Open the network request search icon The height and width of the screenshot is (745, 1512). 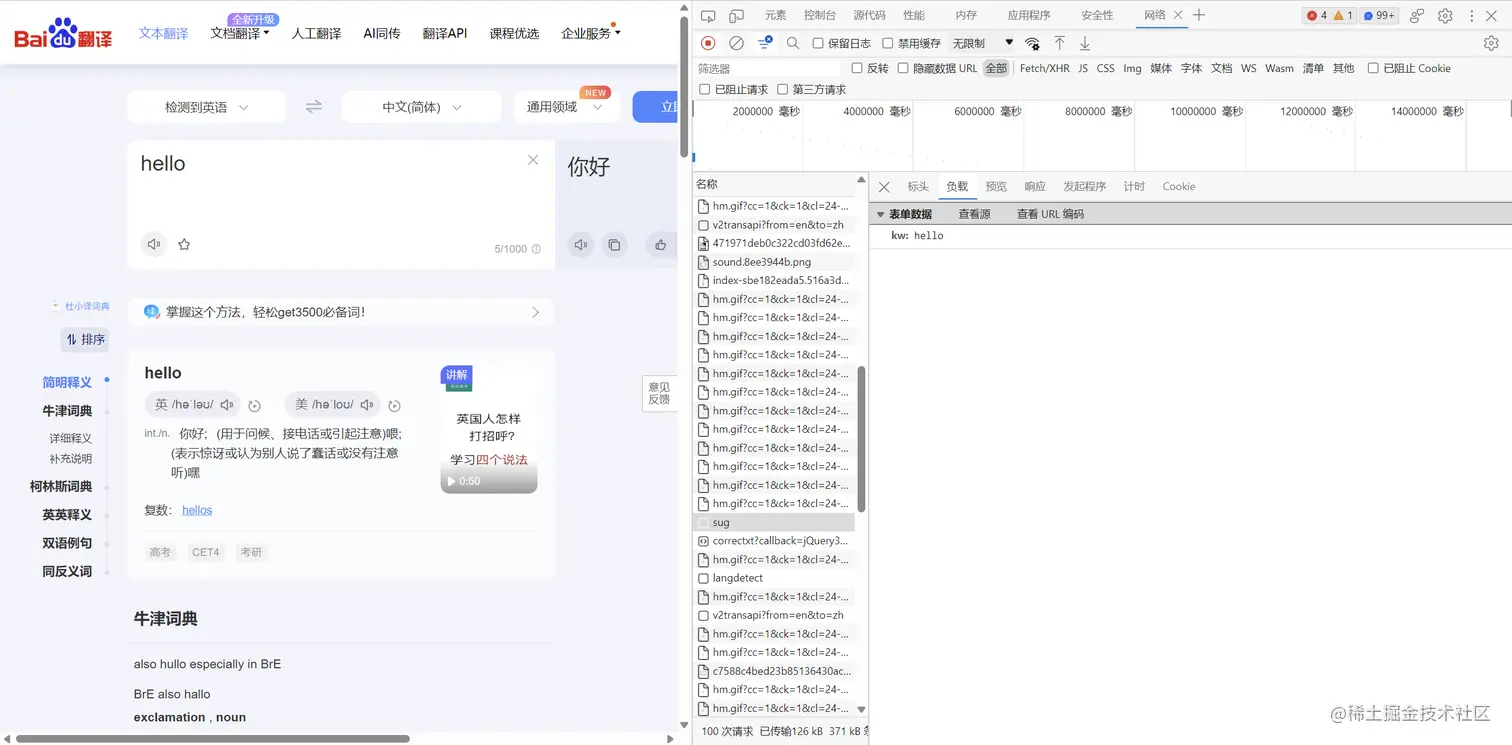[792, 43]
